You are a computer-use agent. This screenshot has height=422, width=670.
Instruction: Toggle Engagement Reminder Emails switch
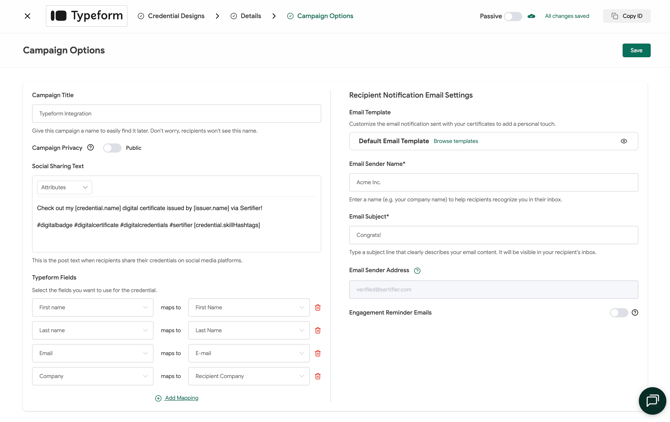[x=619, y=313]
